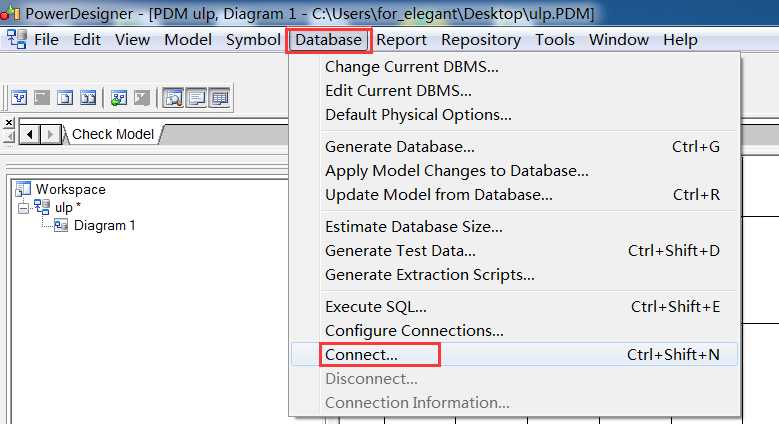Open the Help menu
The width and height of the screenshot is (779, 424).
tap(680, 40)
